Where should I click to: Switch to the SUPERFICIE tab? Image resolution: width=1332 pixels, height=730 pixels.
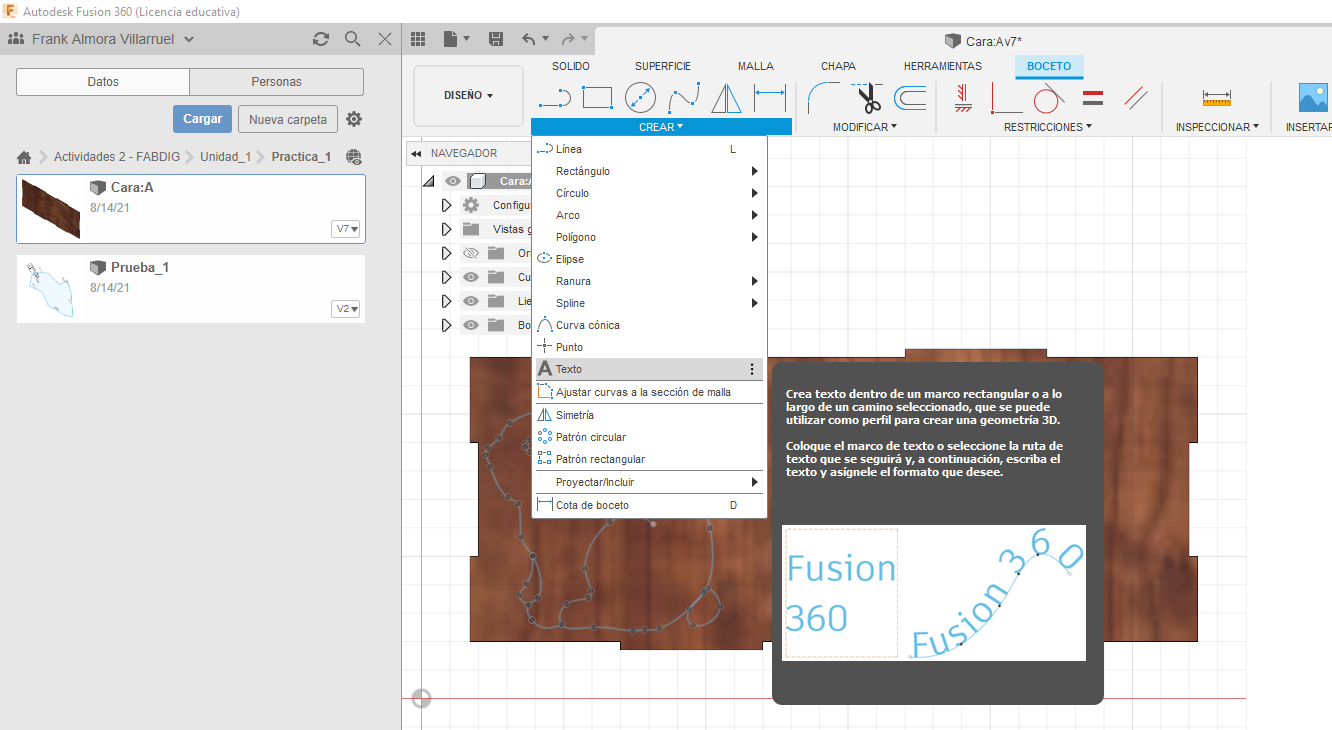click(x=663, y=66)
